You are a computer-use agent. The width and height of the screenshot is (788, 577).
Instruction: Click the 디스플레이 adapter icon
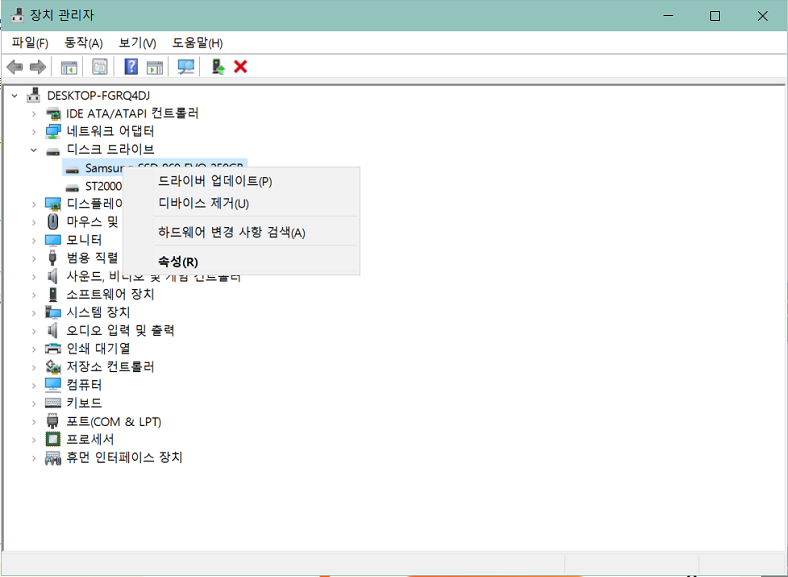click(x=53, y=204)
